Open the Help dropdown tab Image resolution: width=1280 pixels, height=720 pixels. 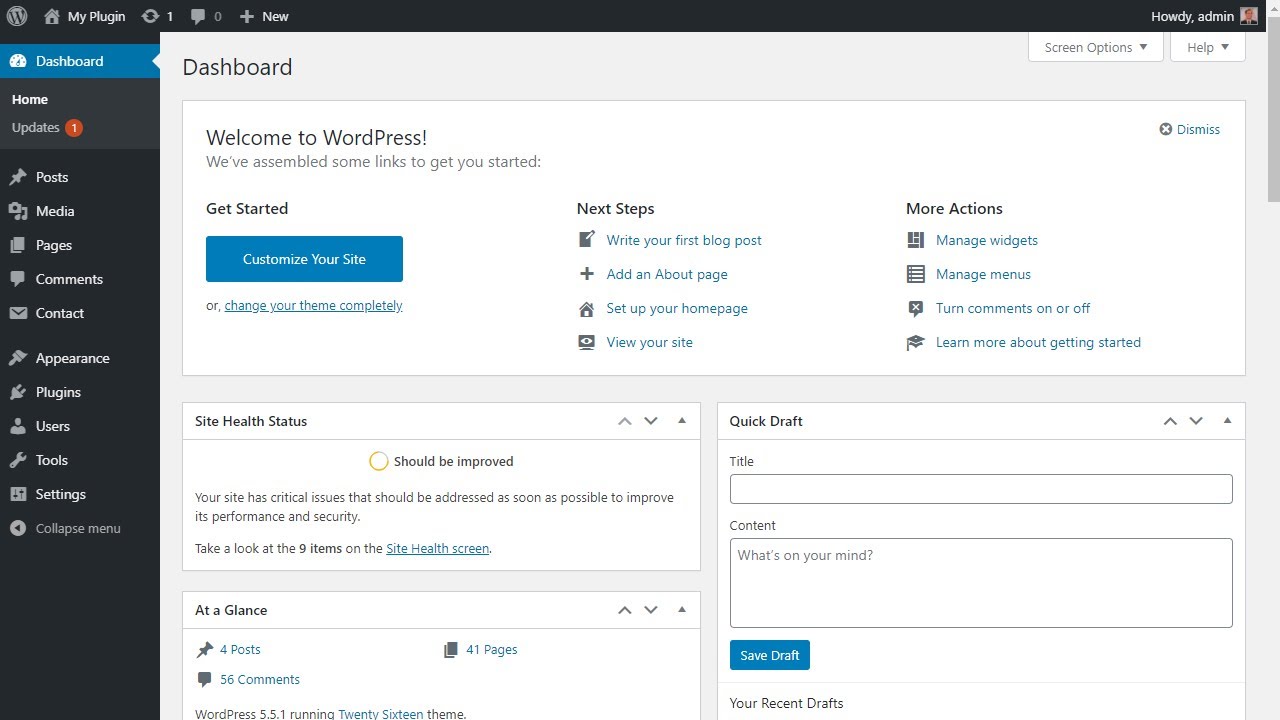coord(1207,47)
